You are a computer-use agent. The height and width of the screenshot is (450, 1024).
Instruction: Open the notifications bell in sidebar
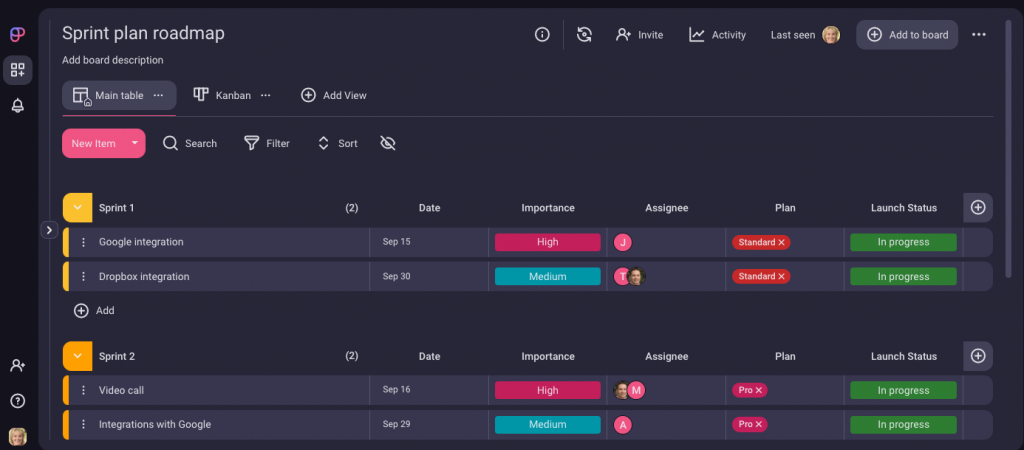tap(18, 106)
